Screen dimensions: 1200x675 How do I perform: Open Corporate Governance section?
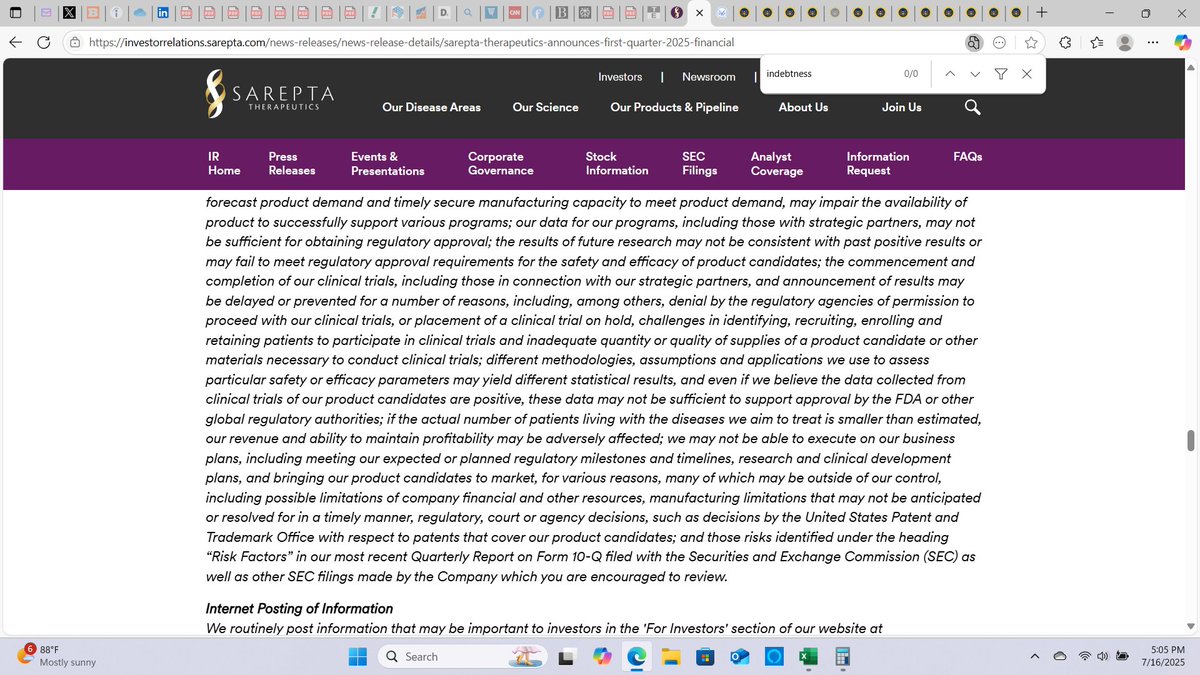tap(500, 164)
